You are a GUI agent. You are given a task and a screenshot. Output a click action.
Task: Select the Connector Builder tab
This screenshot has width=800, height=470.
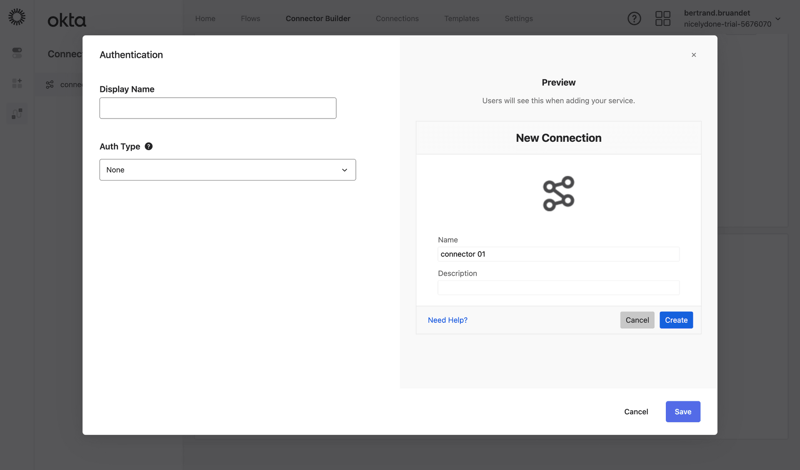pyautogui.click(x=318, y=18)
